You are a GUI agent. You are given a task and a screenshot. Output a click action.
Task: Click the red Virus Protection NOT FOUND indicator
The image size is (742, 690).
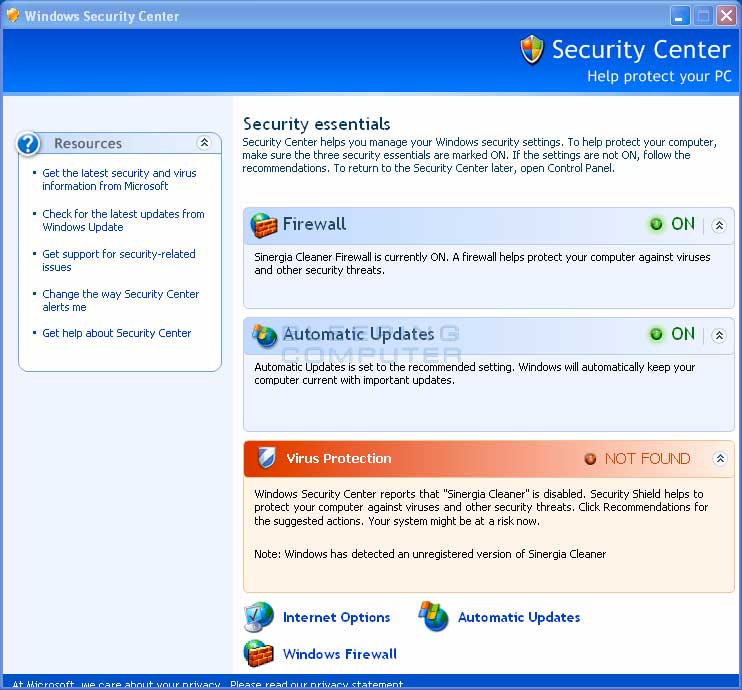(590, 459)
